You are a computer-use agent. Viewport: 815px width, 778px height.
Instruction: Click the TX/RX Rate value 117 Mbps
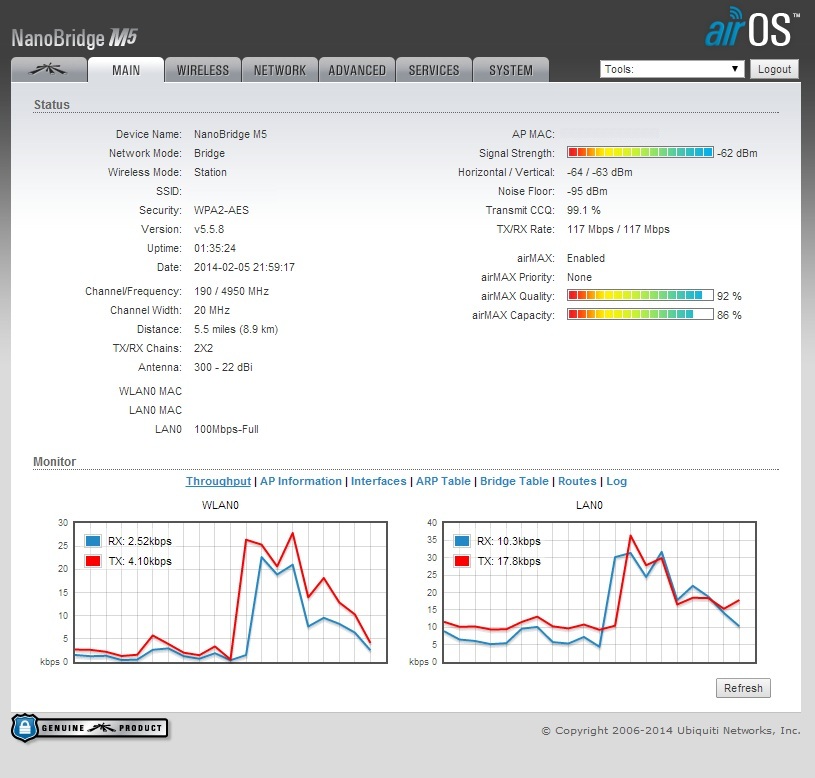[618, 229]
